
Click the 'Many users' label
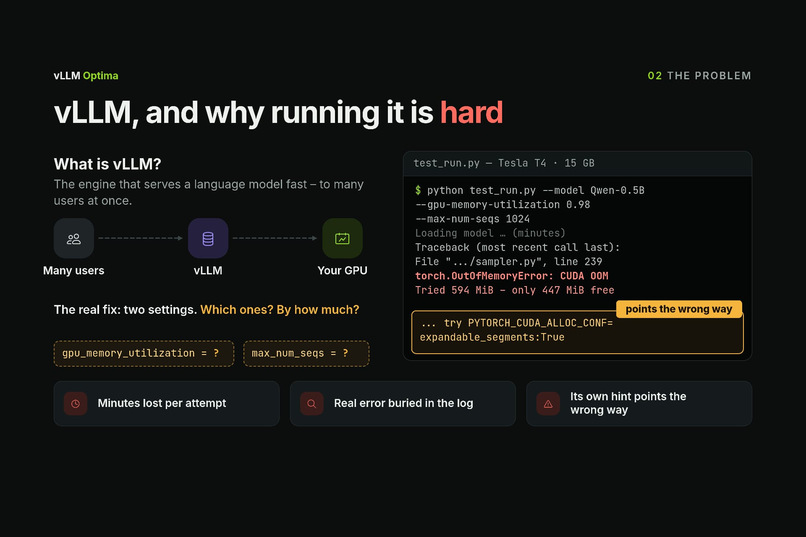(74, 270)
